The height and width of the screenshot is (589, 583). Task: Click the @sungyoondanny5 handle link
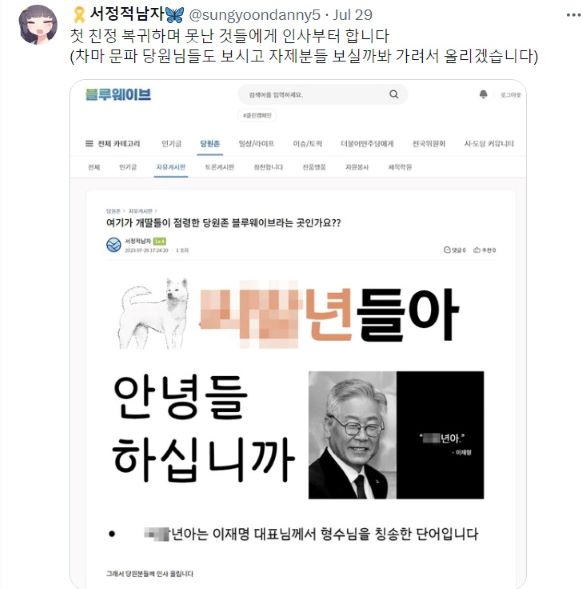point(255,15)
